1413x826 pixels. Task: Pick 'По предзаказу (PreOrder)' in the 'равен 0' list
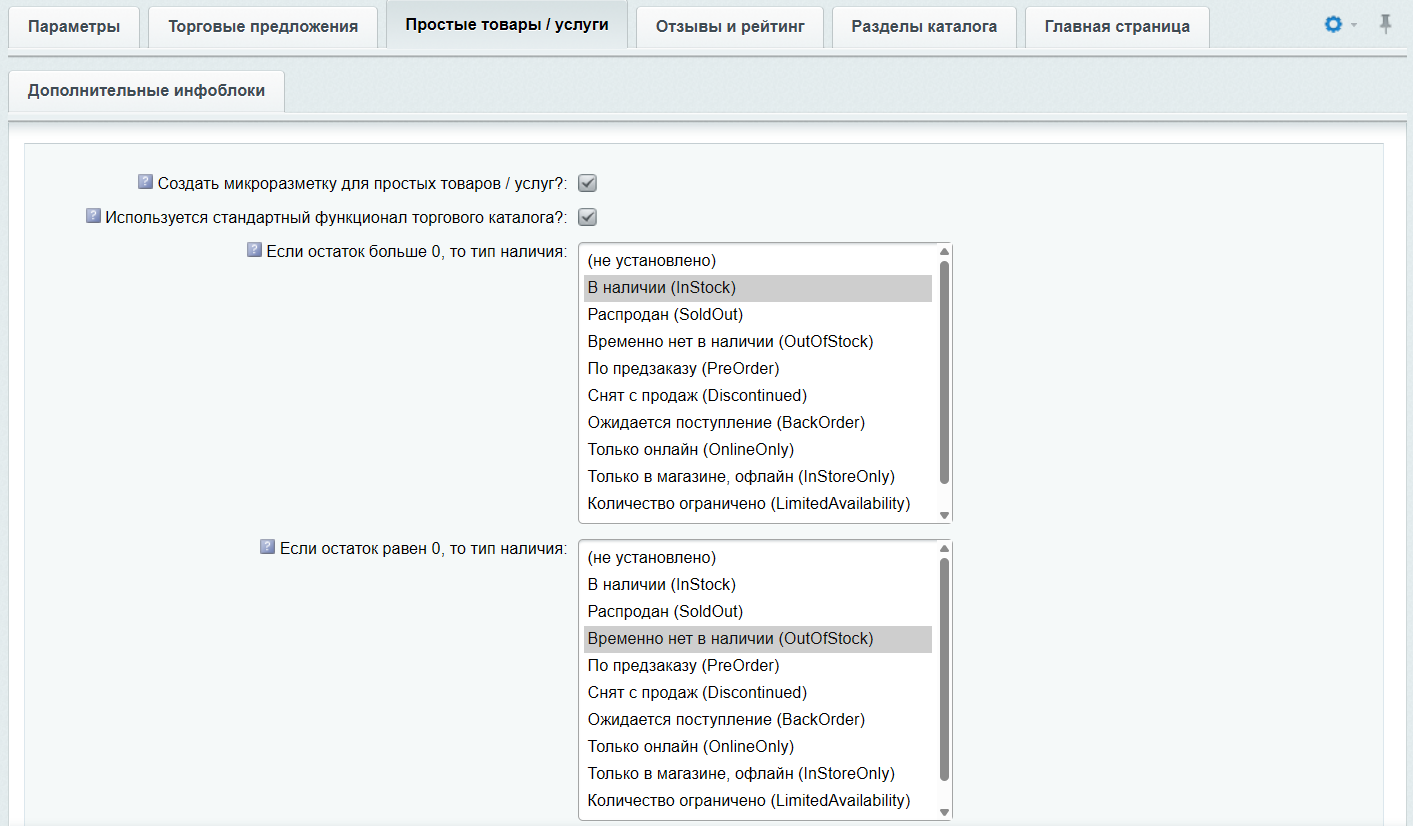758,666
